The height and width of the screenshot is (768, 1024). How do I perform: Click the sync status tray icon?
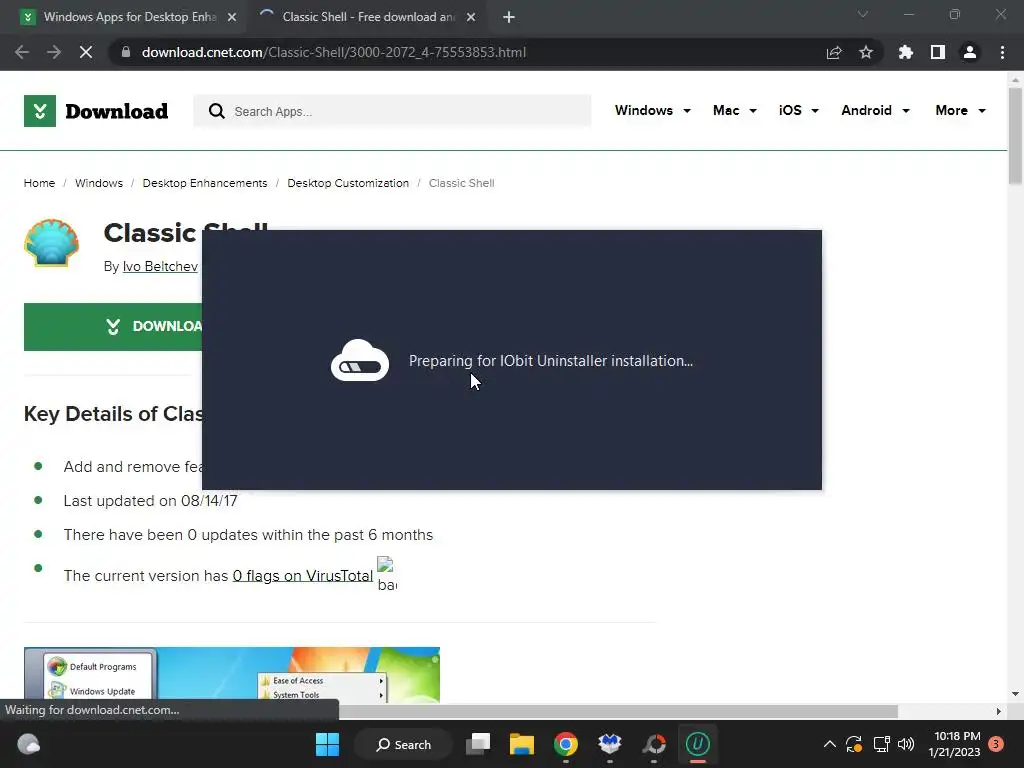click(854, 744)
